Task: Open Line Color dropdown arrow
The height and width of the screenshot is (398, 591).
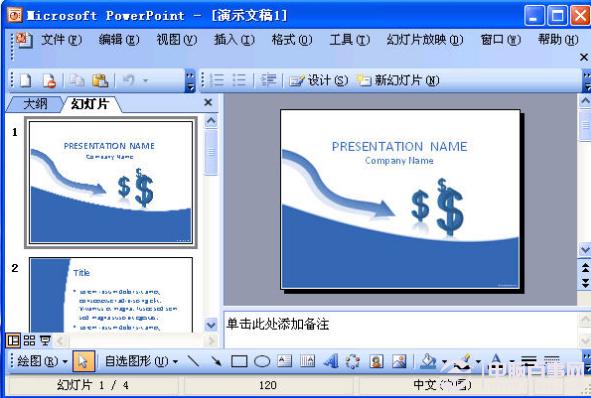Action: pyautogui.click(x=478, y=362)
